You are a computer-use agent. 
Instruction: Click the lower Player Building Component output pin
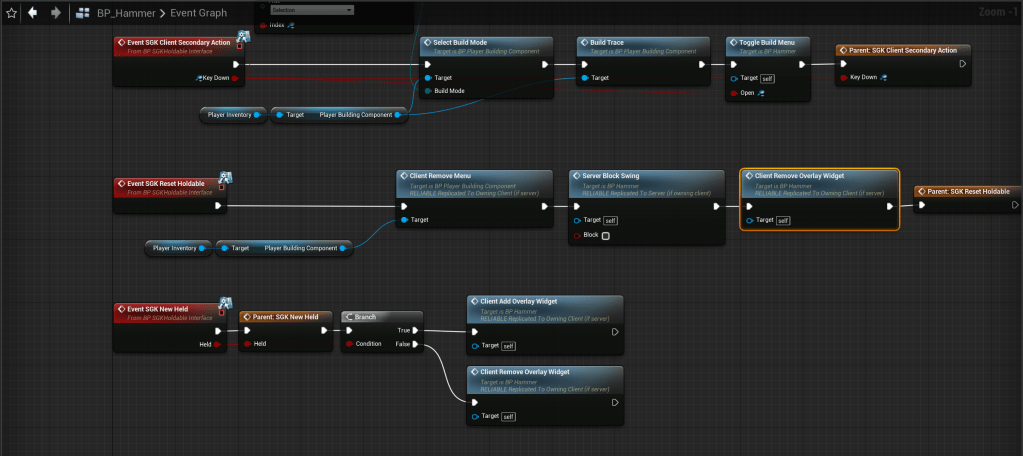click(341, 248)
